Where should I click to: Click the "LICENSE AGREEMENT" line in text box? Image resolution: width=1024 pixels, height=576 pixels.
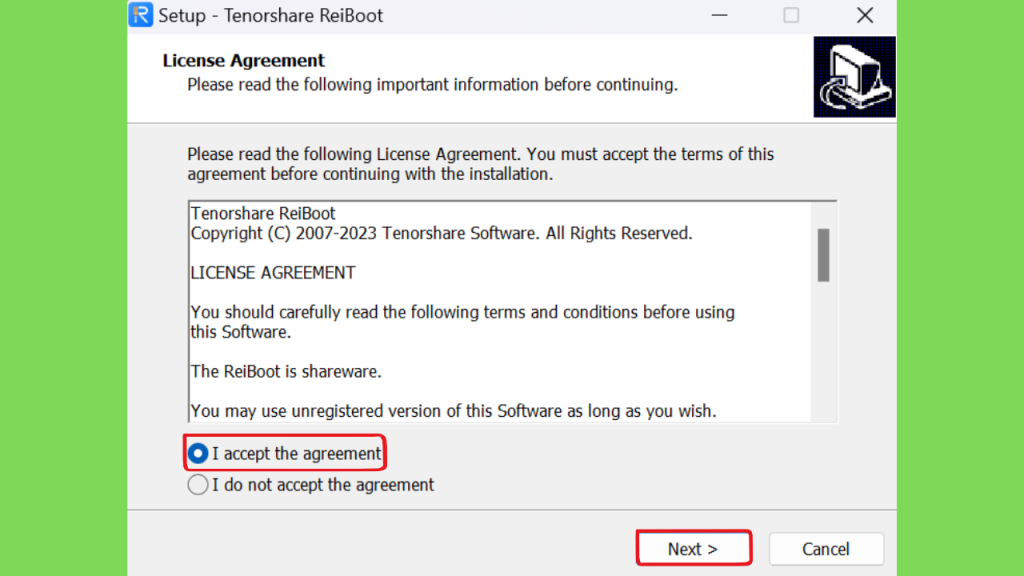(x=273, y=273)
